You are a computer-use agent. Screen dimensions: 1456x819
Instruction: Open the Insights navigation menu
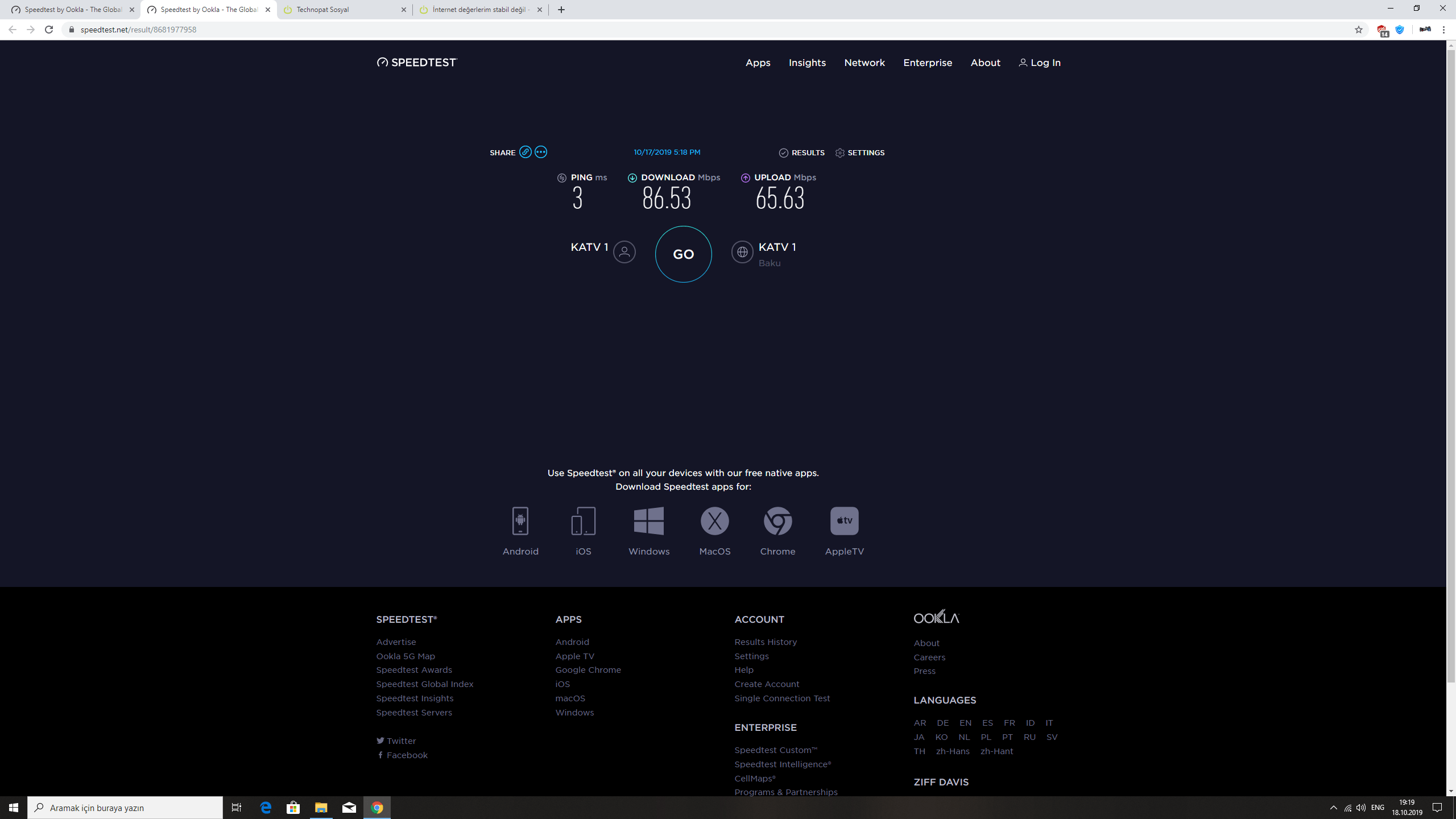[807, 63]
